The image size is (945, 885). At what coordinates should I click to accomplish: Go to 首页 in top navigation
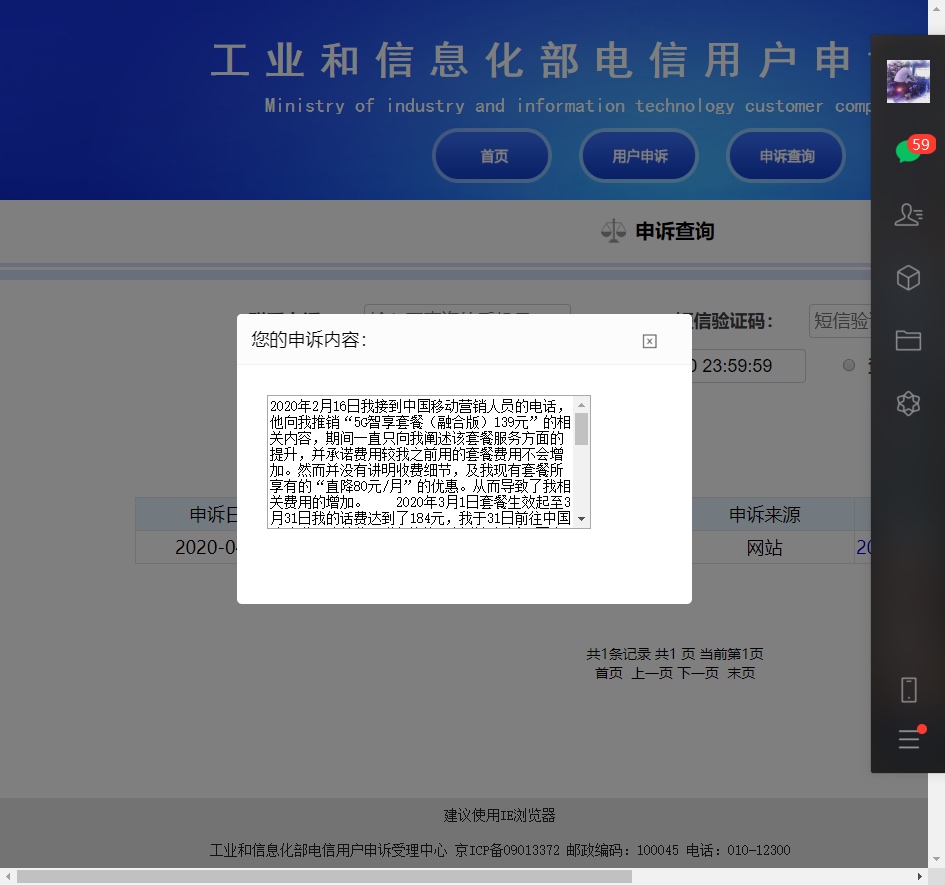tap(493, 156)
